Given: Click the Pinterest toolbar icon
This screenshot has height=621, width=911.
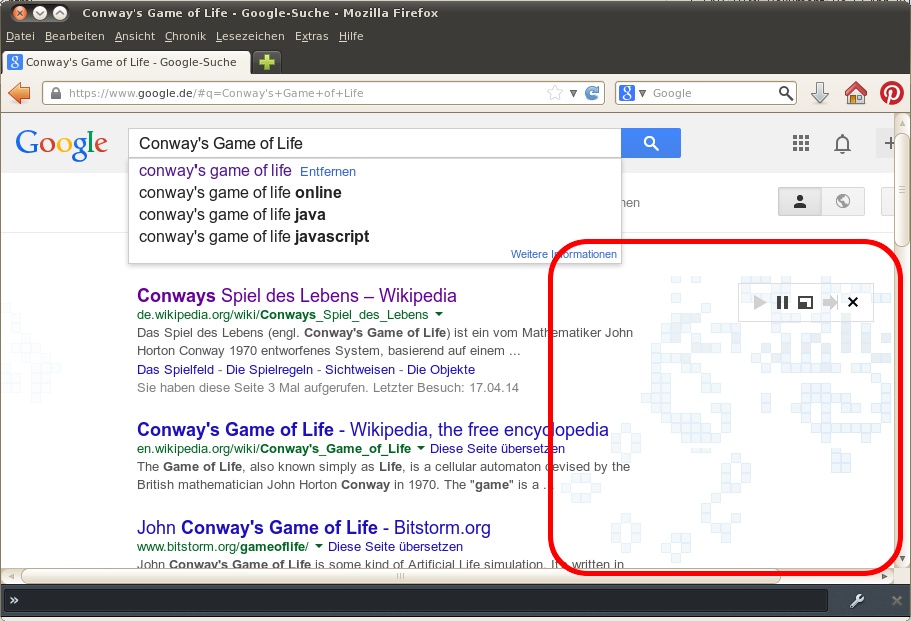Looking at the screenshot, I should (x=891, y=93).
